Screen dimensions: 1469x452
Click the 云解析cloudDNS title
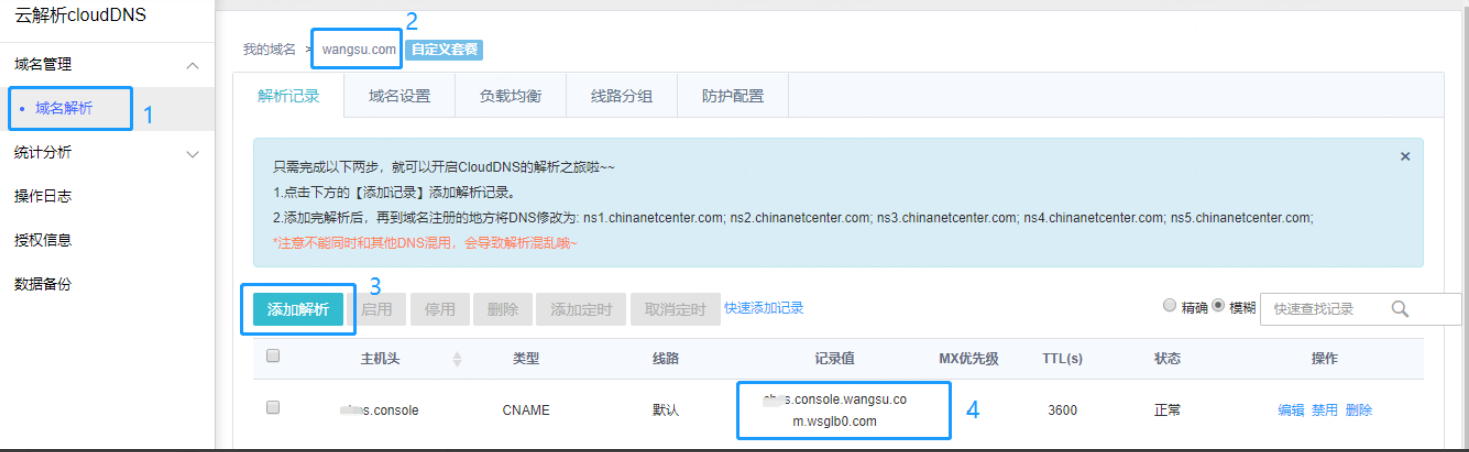coord(81,14)
